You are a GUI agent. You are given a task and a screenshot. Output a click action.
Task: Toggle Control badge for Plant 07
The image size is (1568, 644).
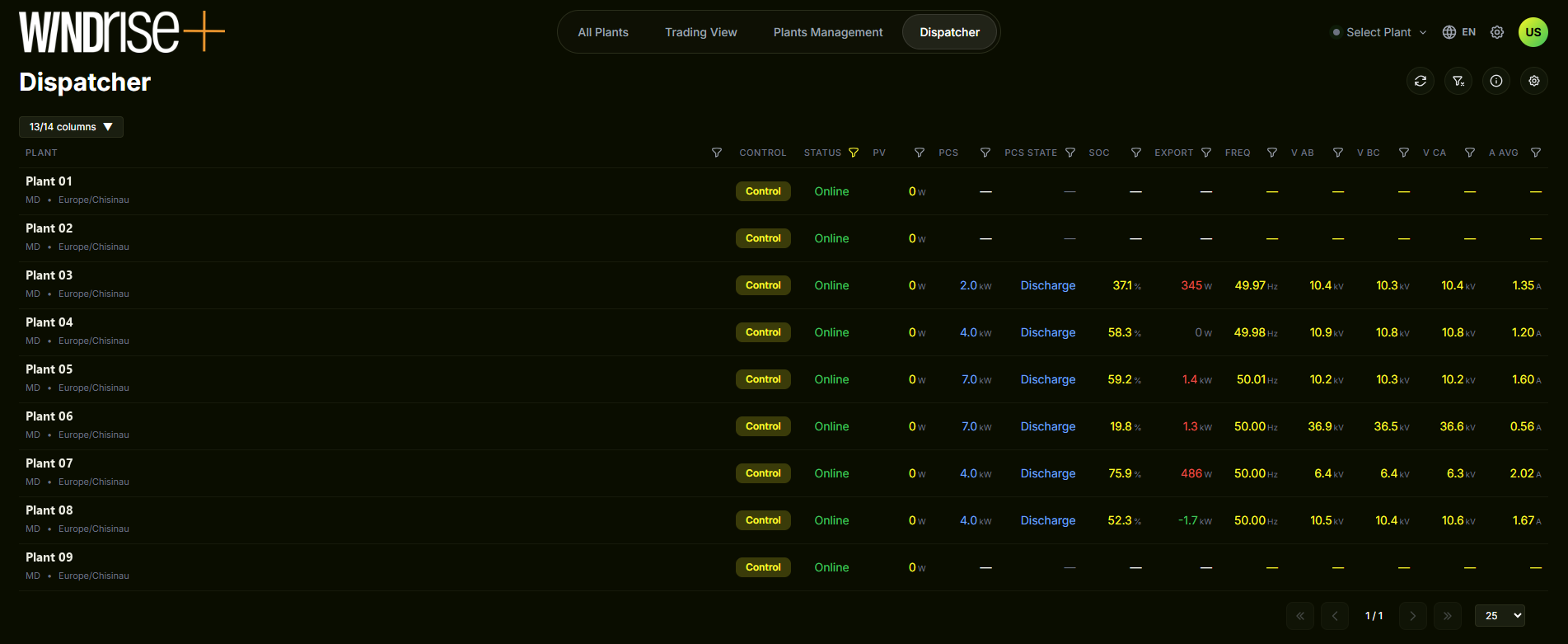(763, 473)
